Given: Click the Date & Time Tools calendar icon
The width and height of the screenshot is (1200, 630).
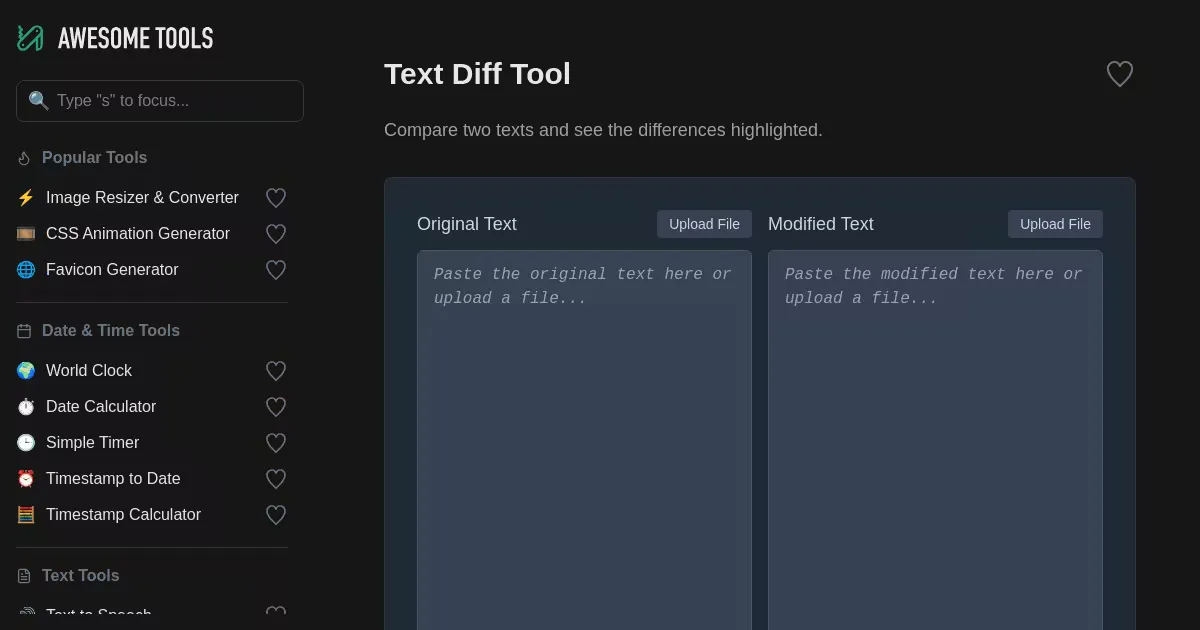Looking at the screenshot, I should [x=24, y=331].
